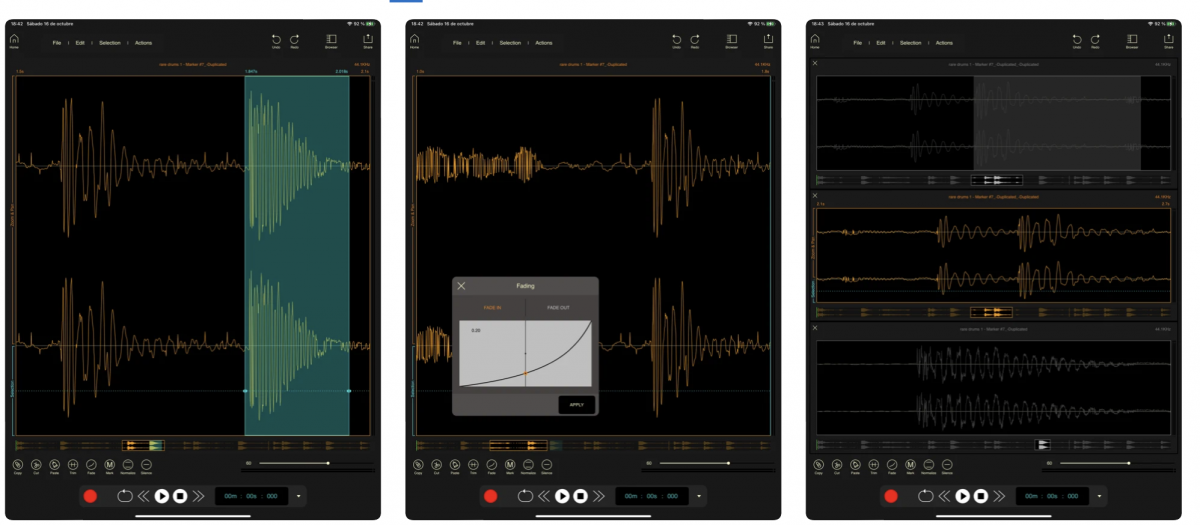Open the Selection menu in the left screenshot

tap(110, 43)
